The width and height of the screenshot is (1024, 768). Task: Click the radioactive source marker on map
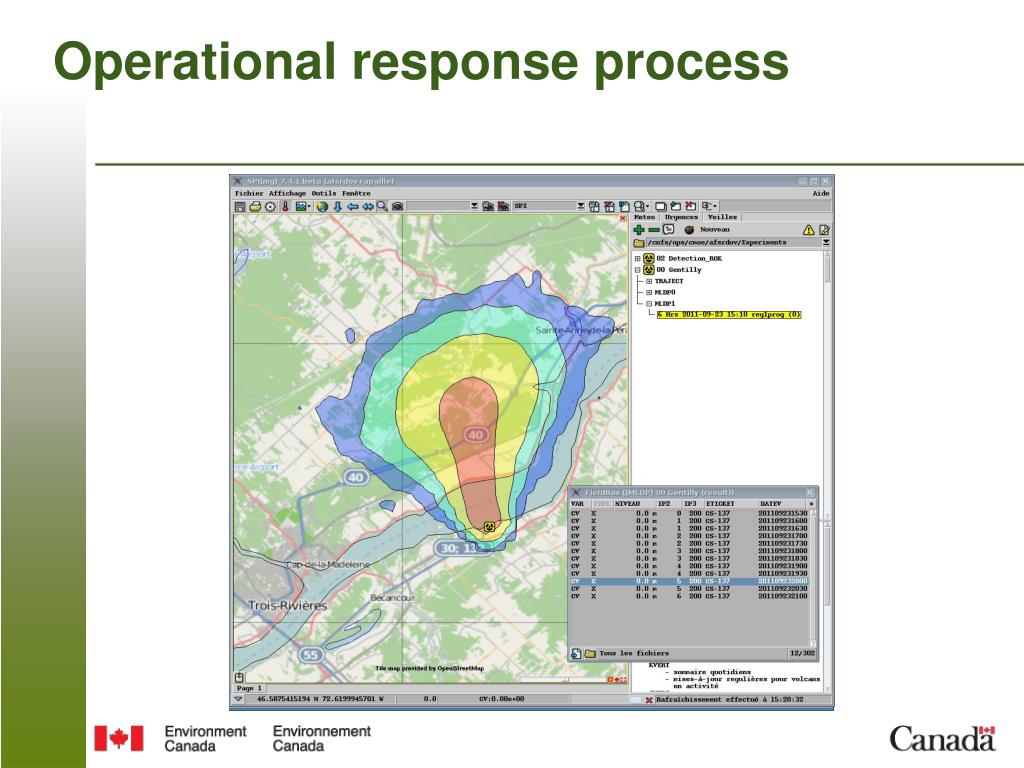[x=489, y=526]
